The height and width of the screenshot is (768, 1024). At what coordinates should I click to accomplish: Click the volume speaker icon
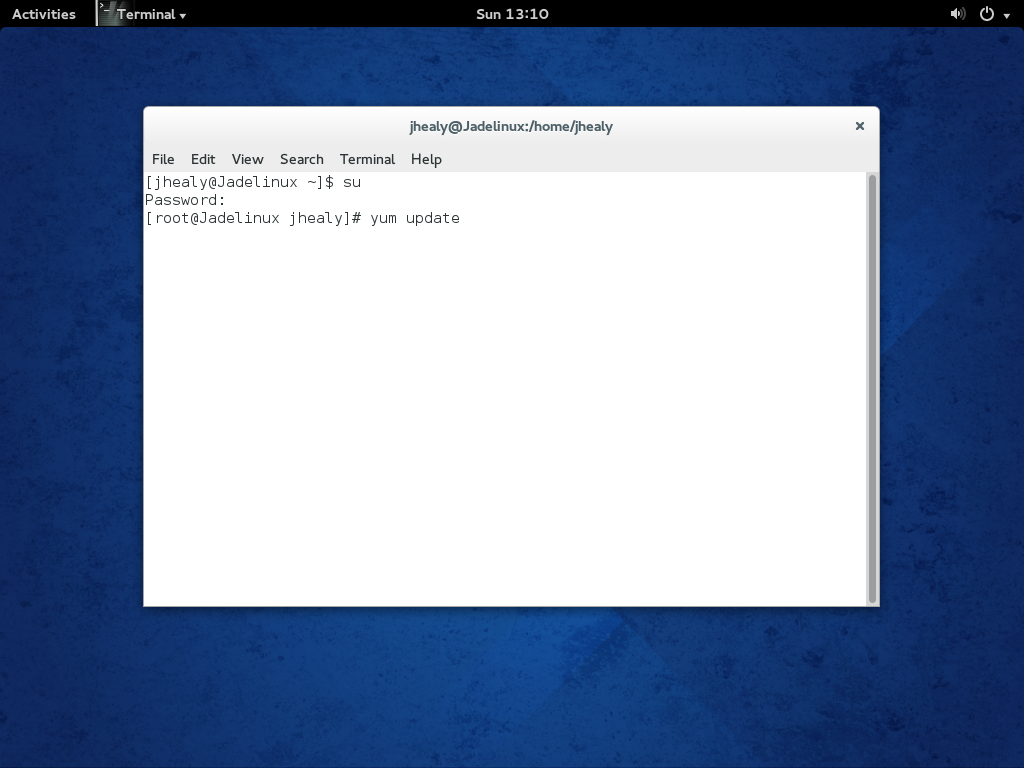957,14
